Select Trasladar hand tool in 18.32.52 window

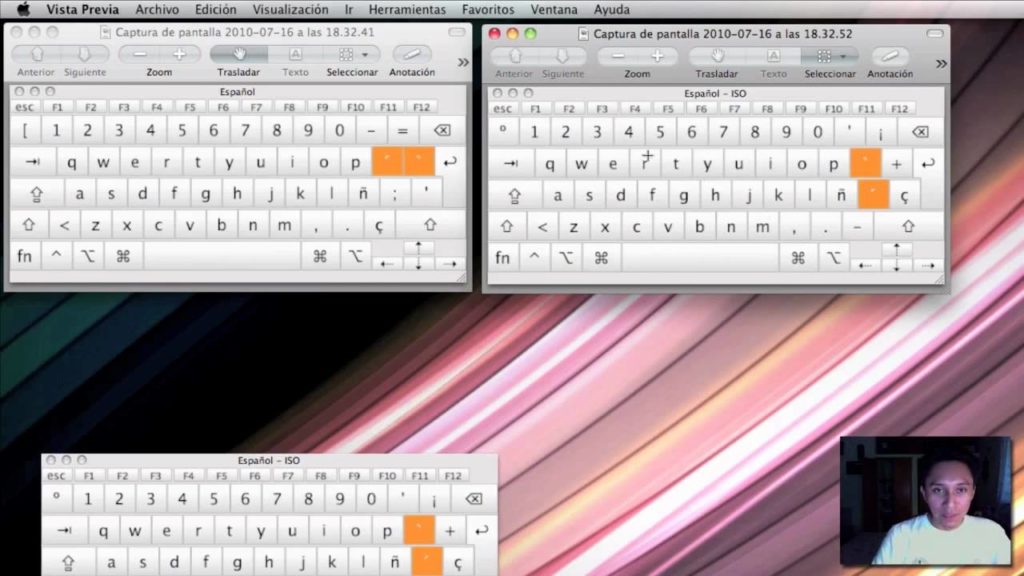[716, 56]
